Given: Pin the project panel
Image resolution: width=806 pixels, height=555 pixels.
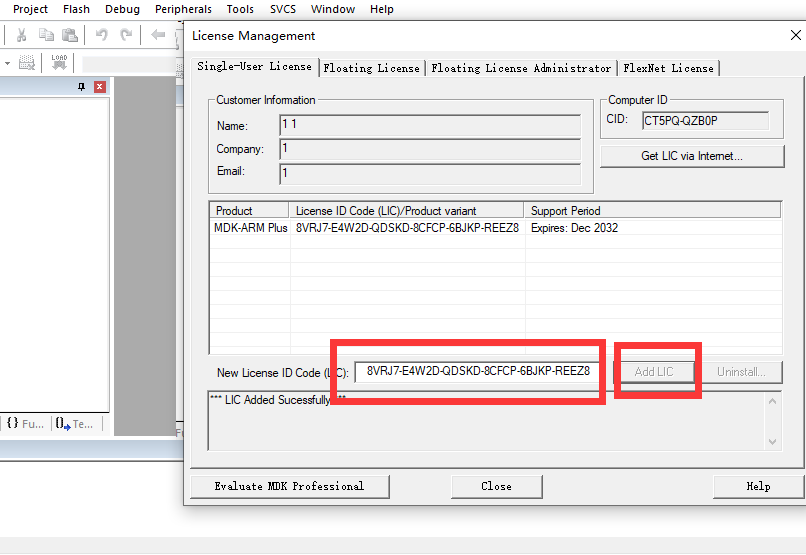Looking at the screenshot, I should [x=81, y=87].
